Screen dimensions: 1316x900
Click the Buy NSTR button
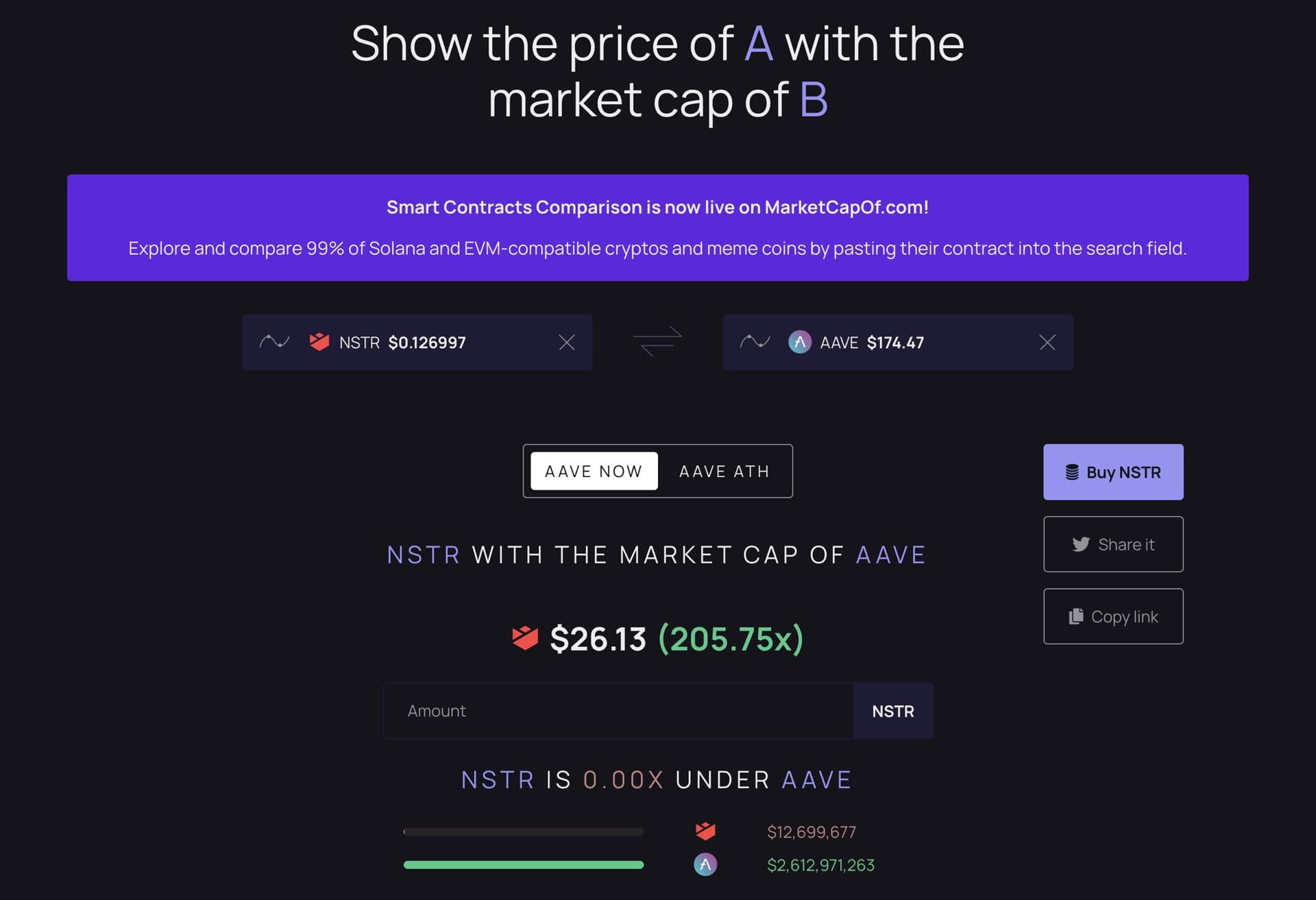point(1113,472)
